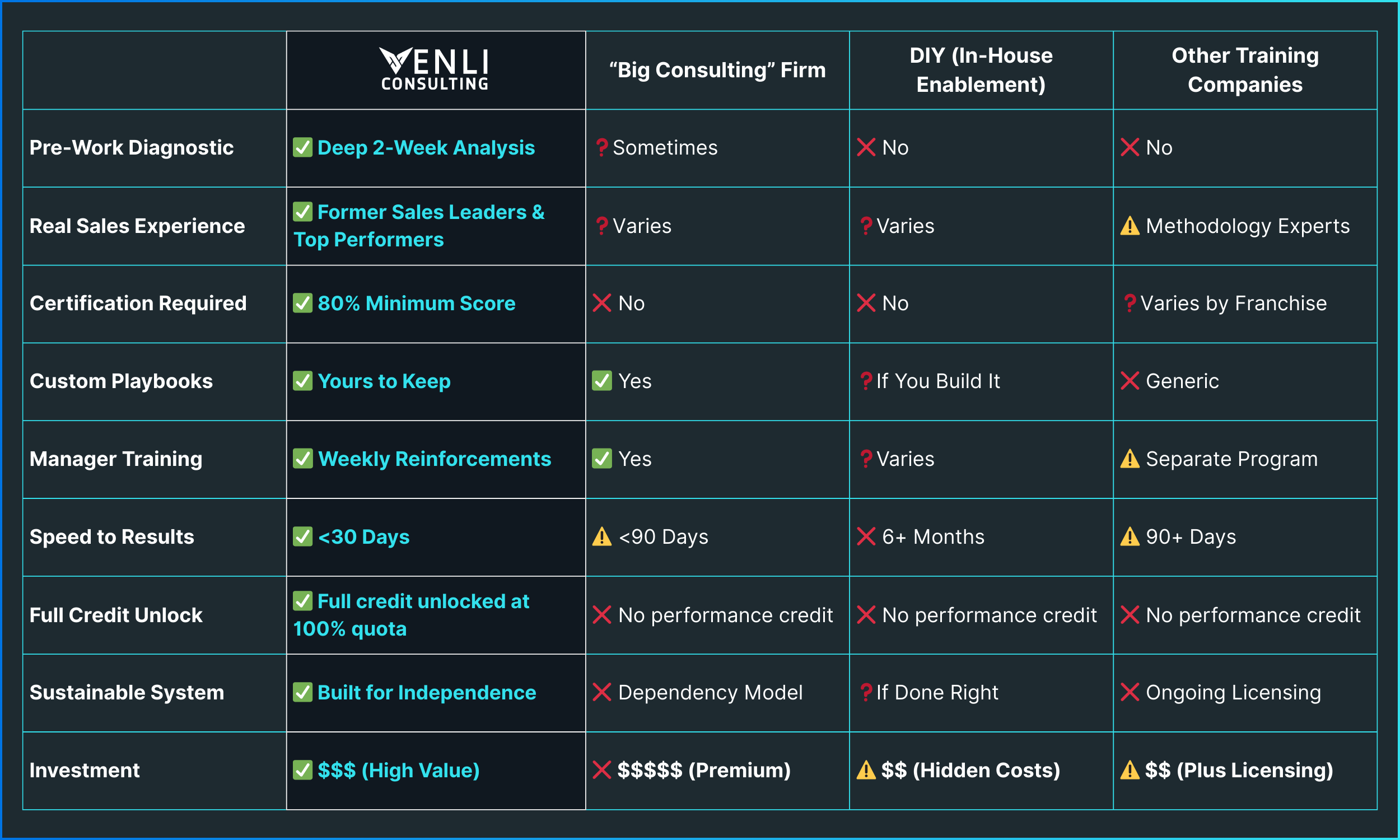Image resolution: width=1400 pixels, height=840 pixels.
Task: Click the red X next to Generic
Action: [x=1130, y=381]
